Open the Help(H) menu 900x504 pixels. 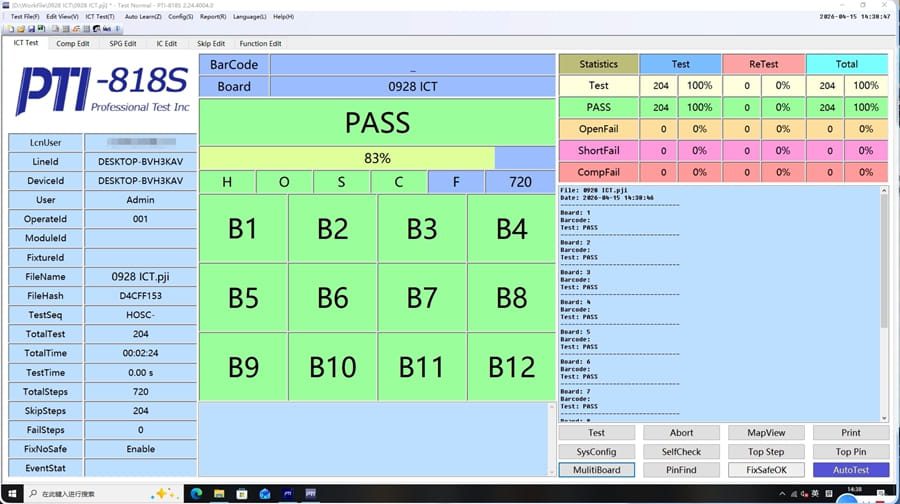pyautogui.click(x=283, y=17)
